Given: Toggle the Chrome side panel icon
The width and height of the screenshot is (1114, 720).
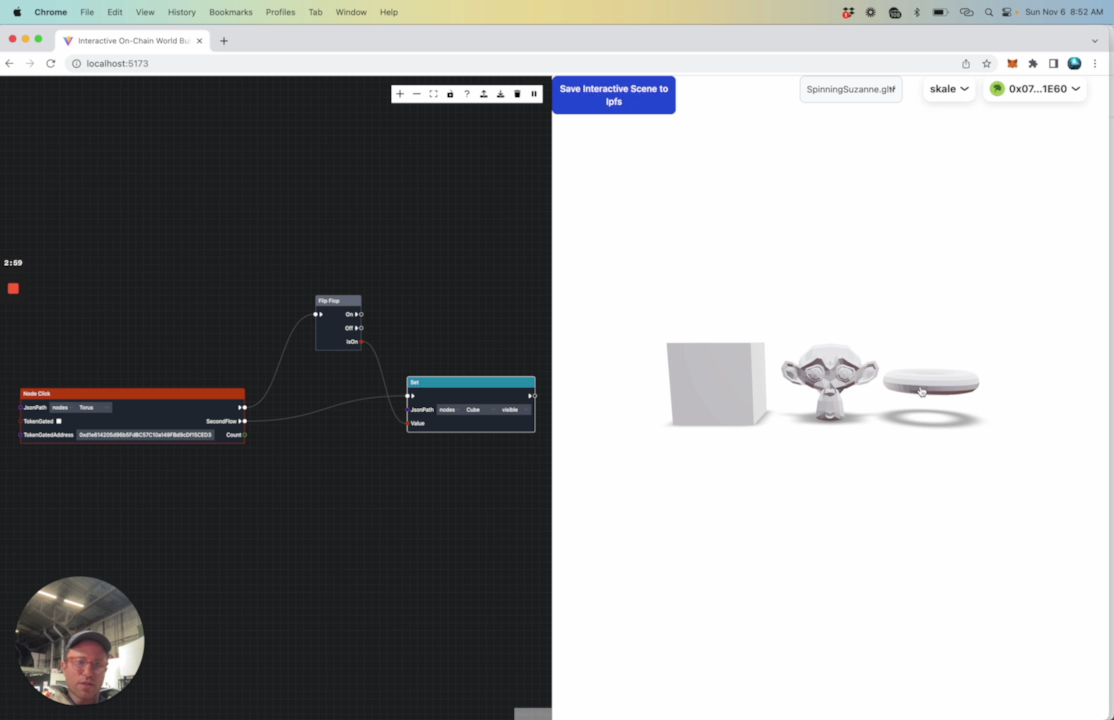Looking at the screenshot, I should tap(1054, 63).
